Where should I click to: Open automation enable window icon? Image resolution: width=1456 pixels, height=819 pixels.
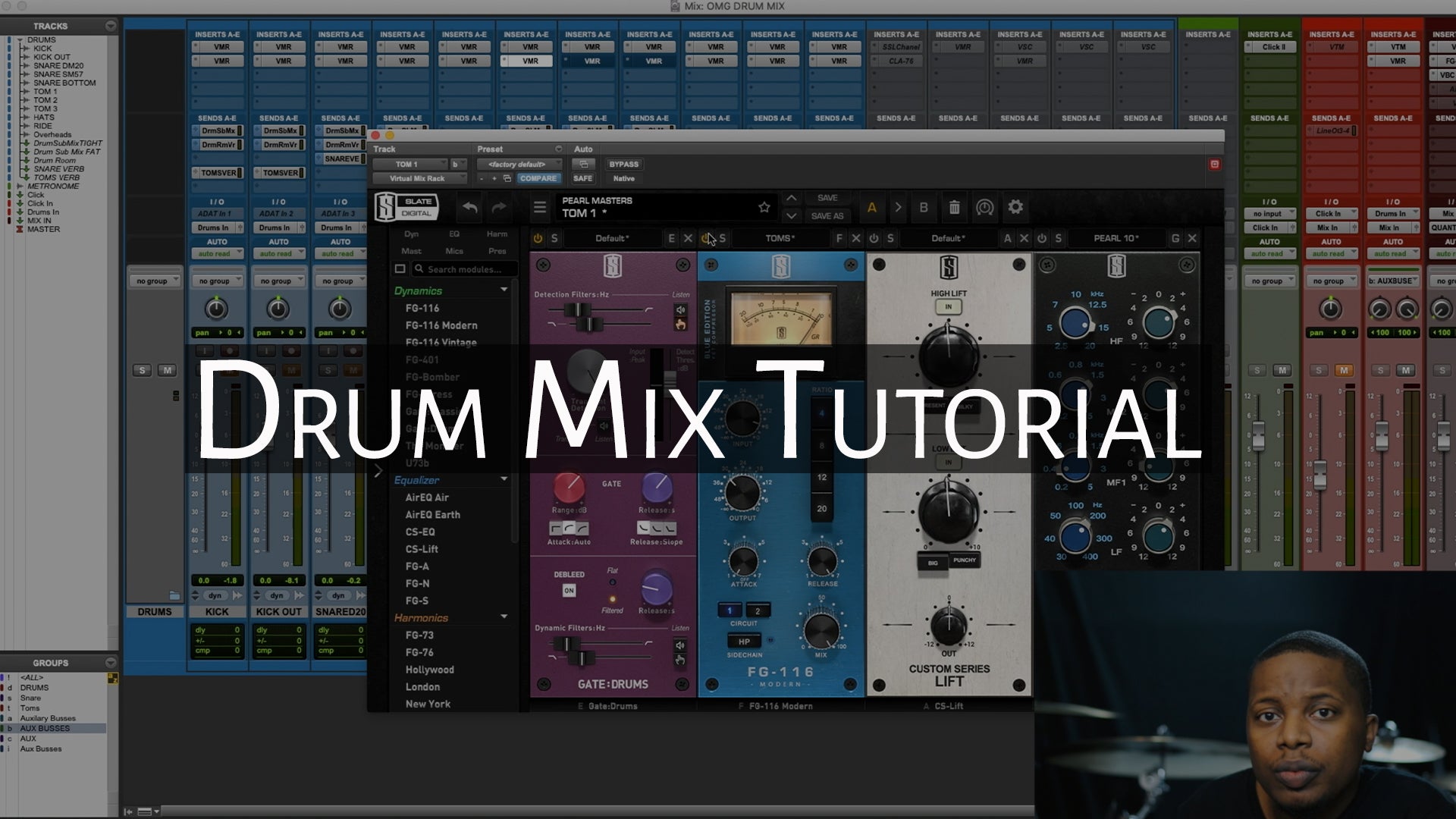click(583, 164)
